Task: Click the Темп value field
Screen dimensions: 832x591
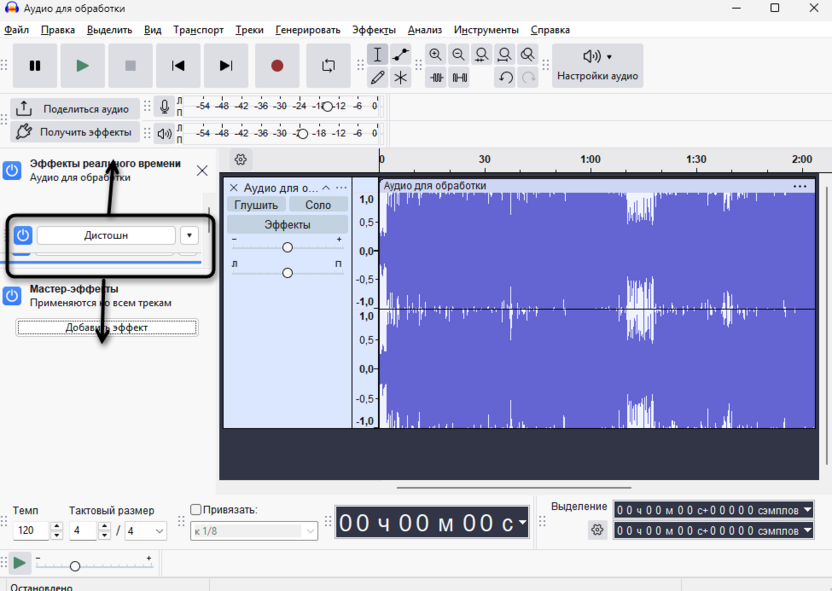Action: (x=31, y=531)
